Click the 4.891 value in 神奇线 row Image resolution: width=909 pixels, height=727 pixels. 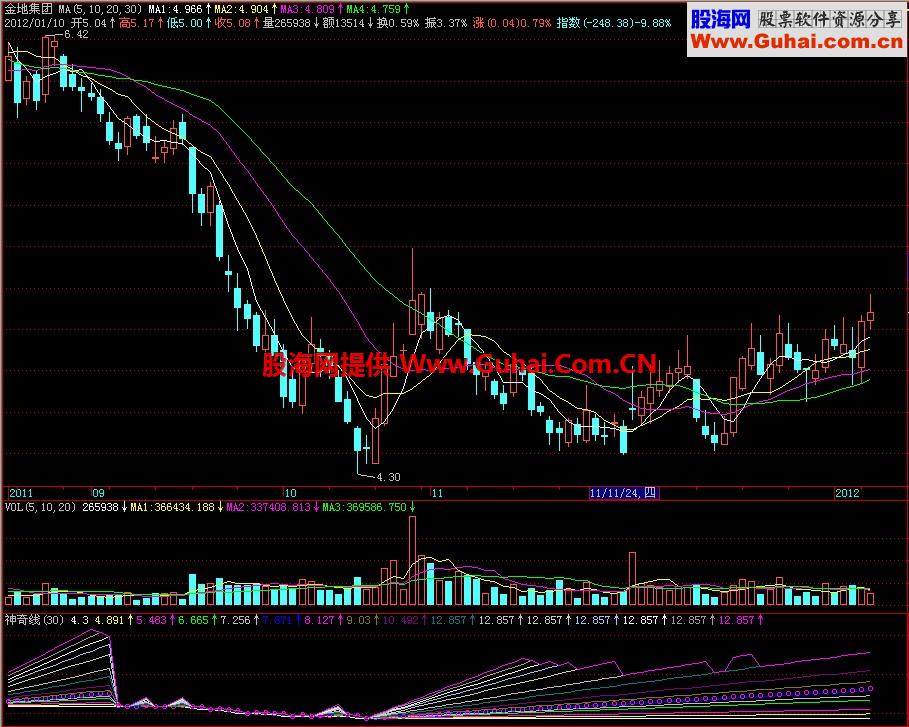pyautogui.click(x=110, y=620)
